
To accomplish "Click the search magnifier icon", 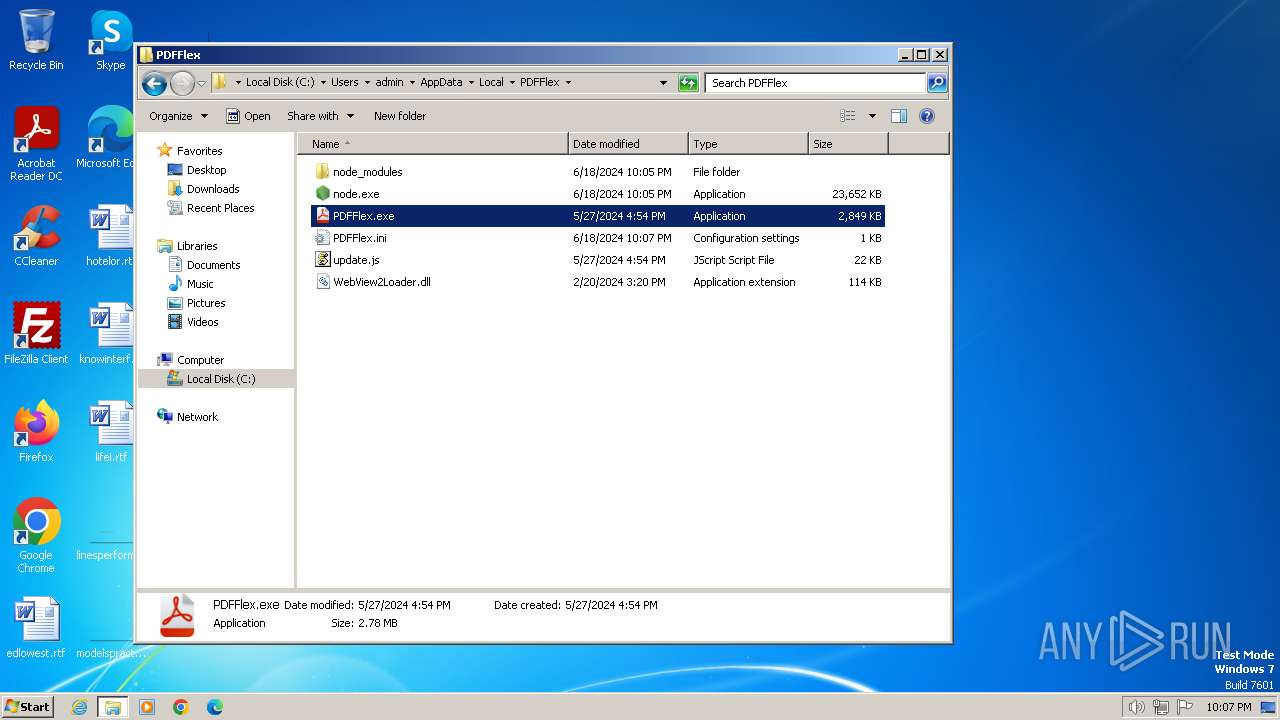I will [936, 83].
